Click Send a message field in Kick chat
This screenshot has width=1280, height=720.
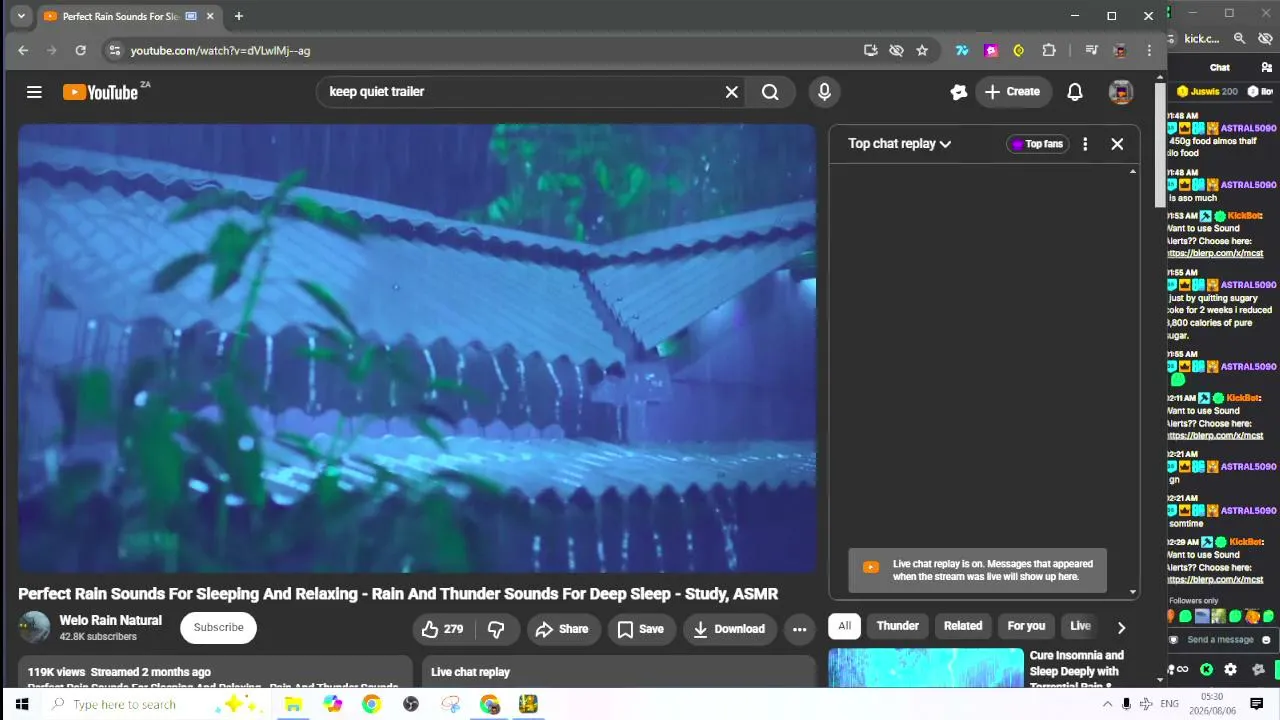1219,640
